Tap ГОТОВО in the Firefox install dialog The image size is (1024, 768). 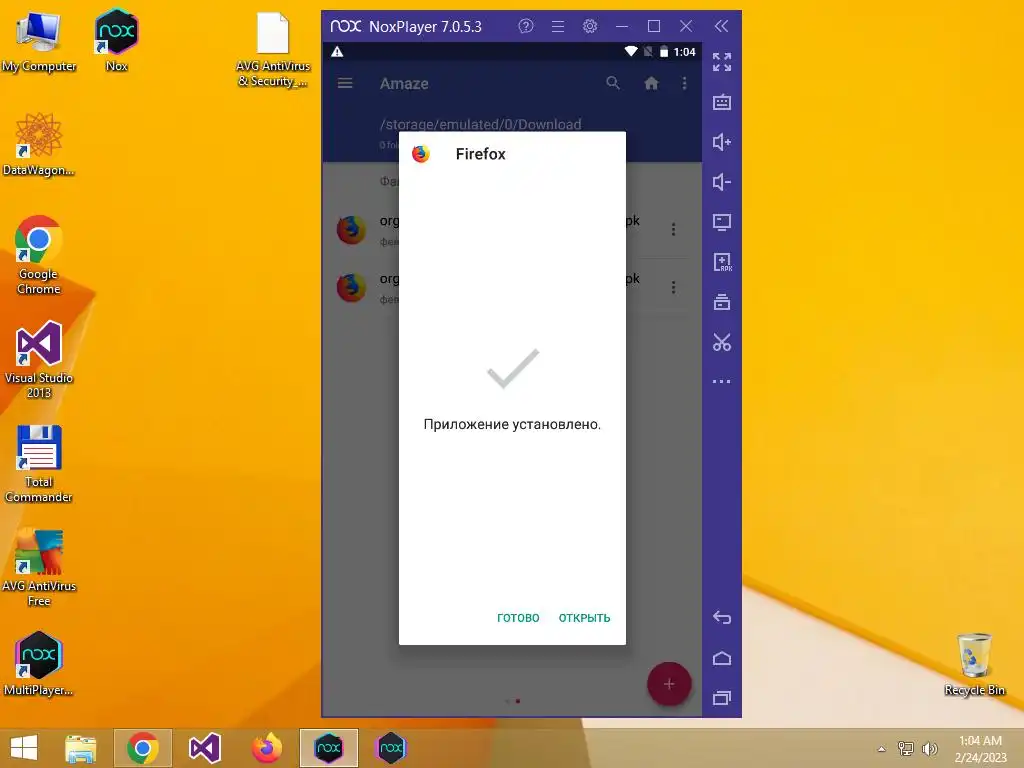pyautogui.click(x=518, y=618)
